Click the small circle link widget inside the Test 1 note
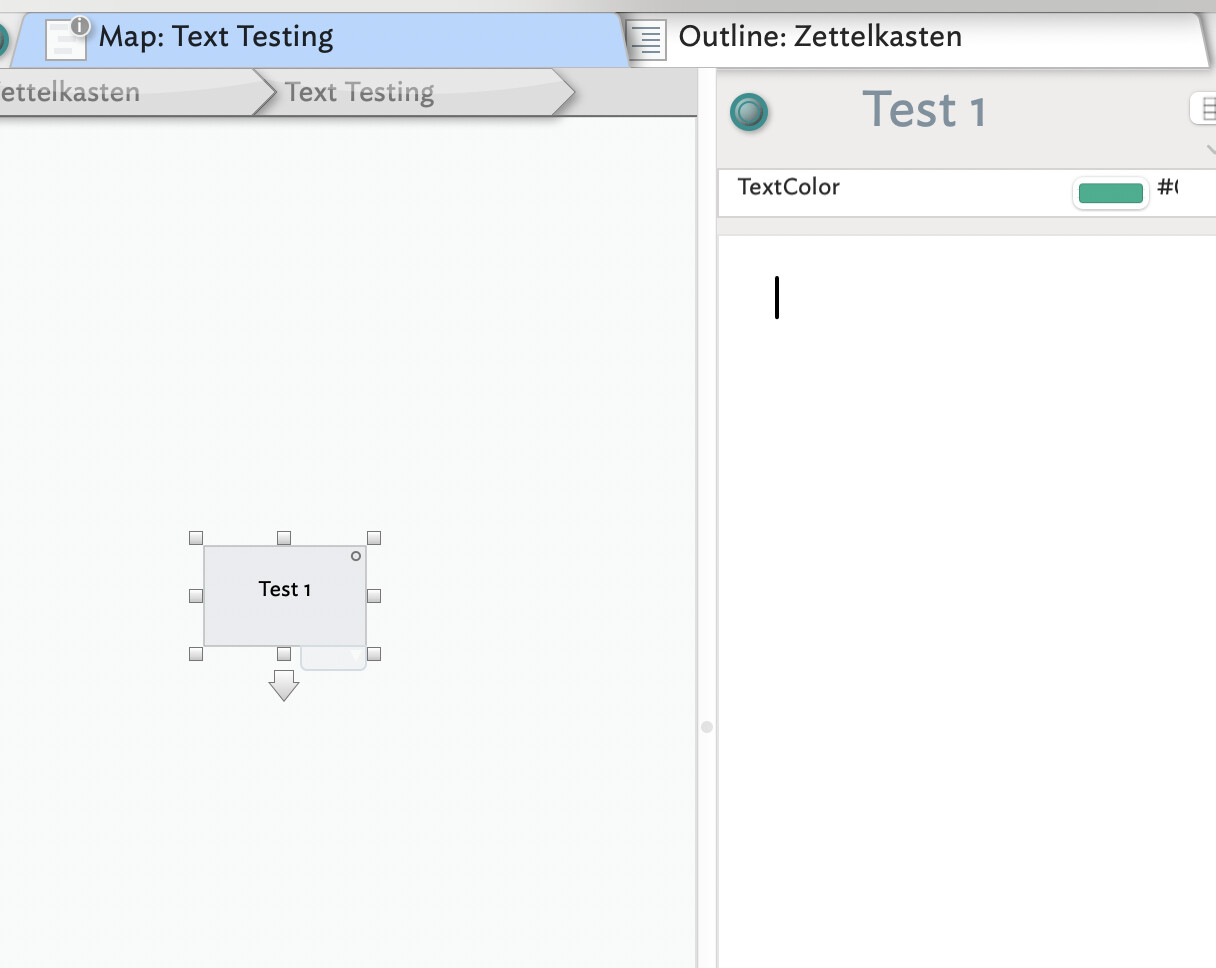Viewport: 1216px width, 968px height. coord(356,556)
